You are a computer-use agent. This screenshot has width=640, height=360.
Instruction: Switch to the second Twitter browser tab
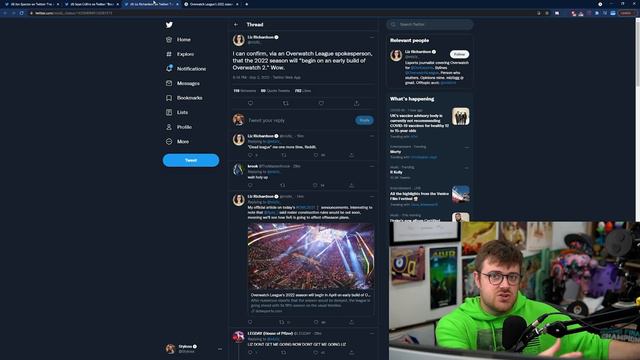[x=91, y=4]
